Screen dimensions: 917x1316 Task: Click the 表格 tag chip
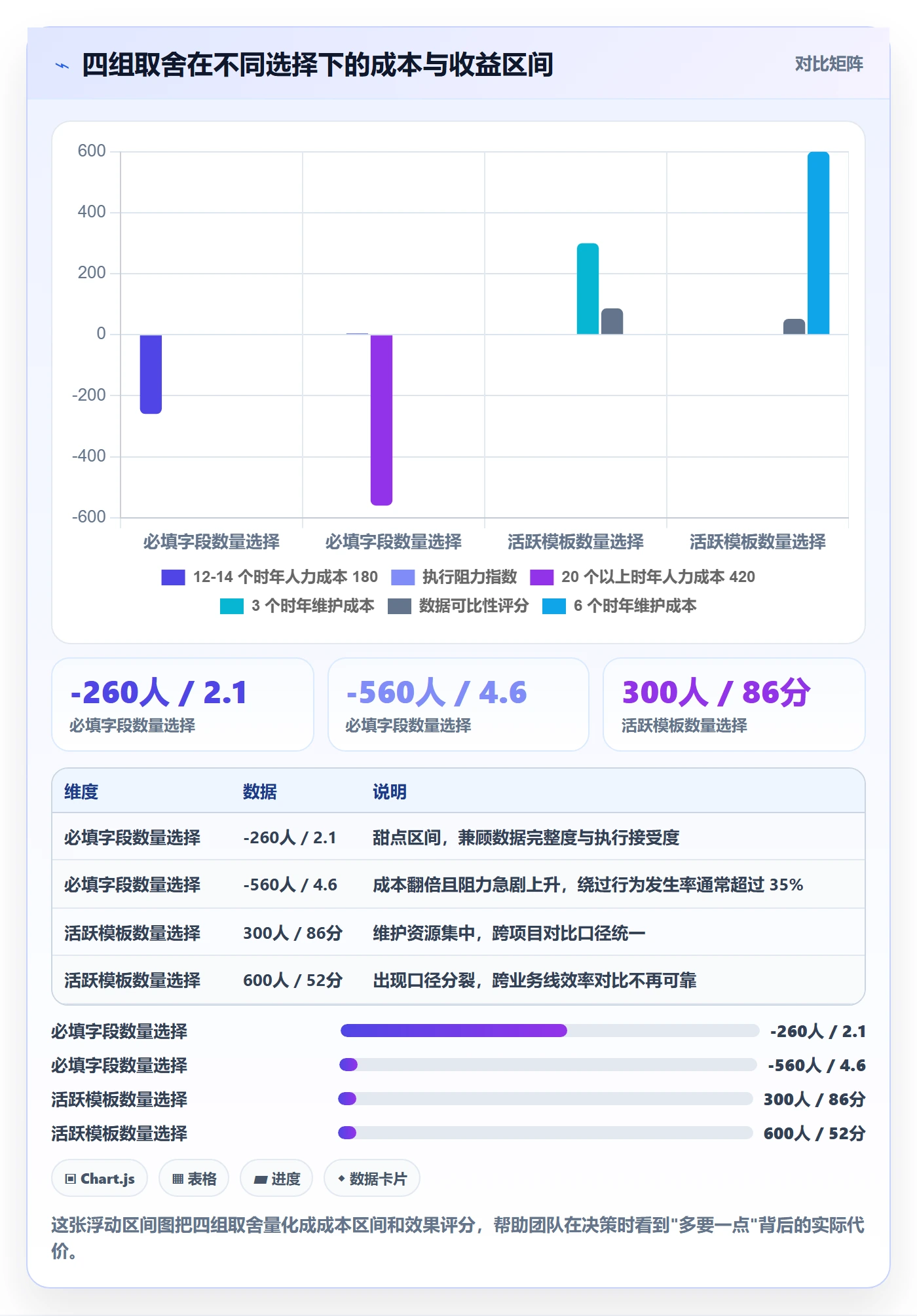pyautogui.click(x=194, y=1179)
